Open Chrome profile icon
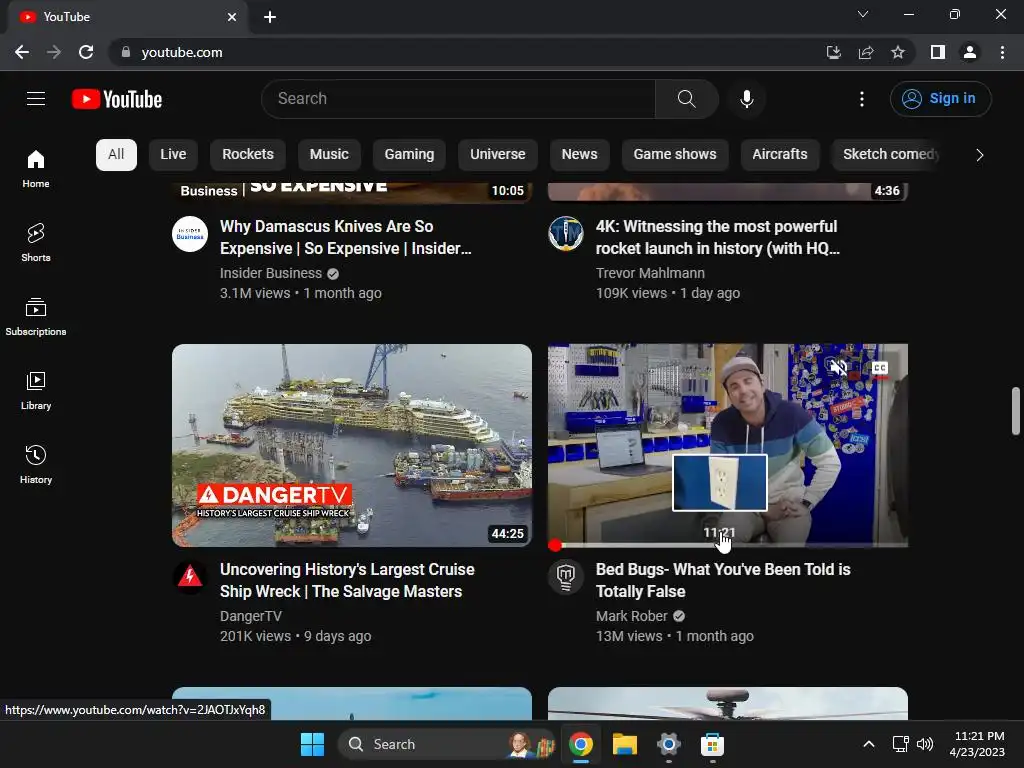The width and height of the screenshot is (1024, 768). pos(970,52)
